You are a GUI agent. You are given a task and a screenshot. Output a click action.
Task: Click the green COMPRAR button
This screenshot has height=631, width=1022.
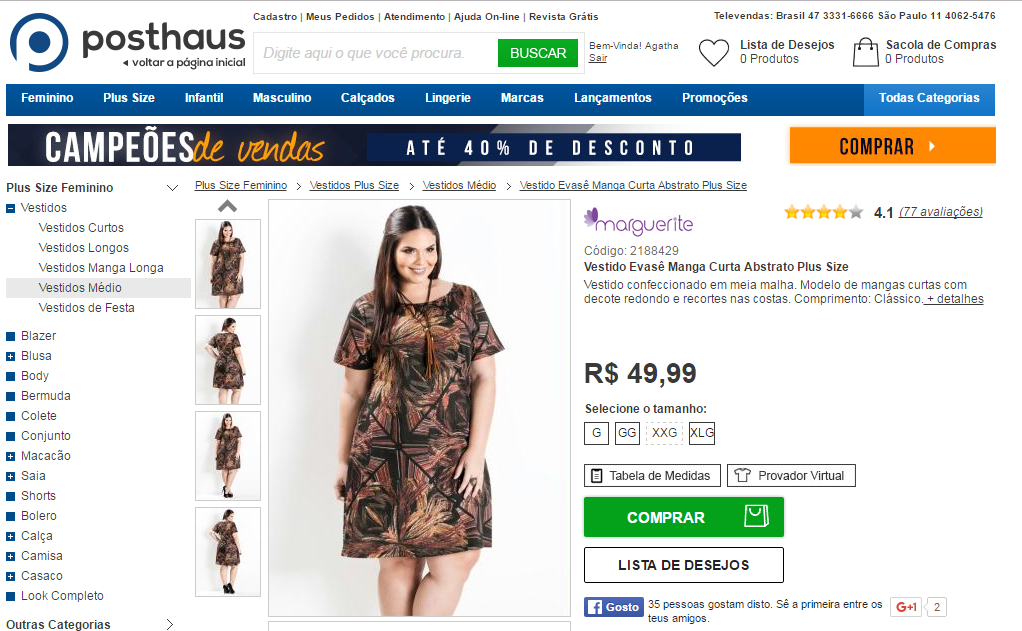click(684, 517)
